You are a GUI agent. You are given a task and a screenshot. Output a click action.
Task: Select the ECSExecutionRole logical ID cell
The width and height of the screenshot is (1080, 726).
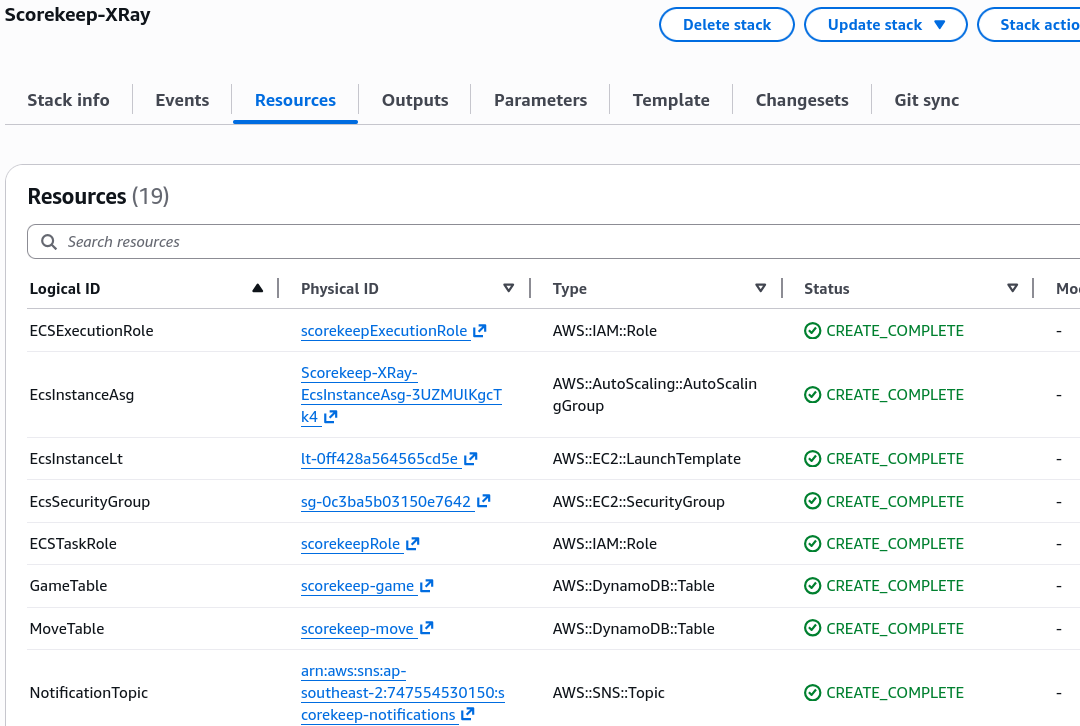tap(92, 331)
